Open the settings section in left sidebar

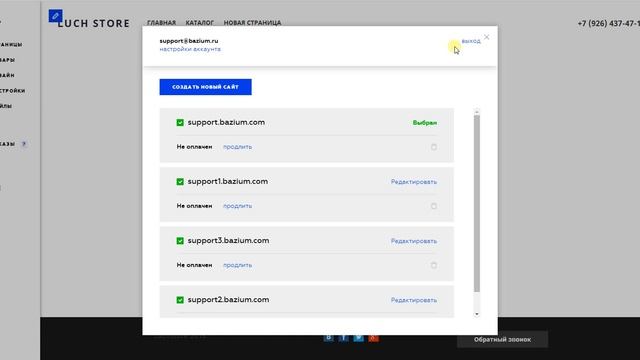click(12, 91)
